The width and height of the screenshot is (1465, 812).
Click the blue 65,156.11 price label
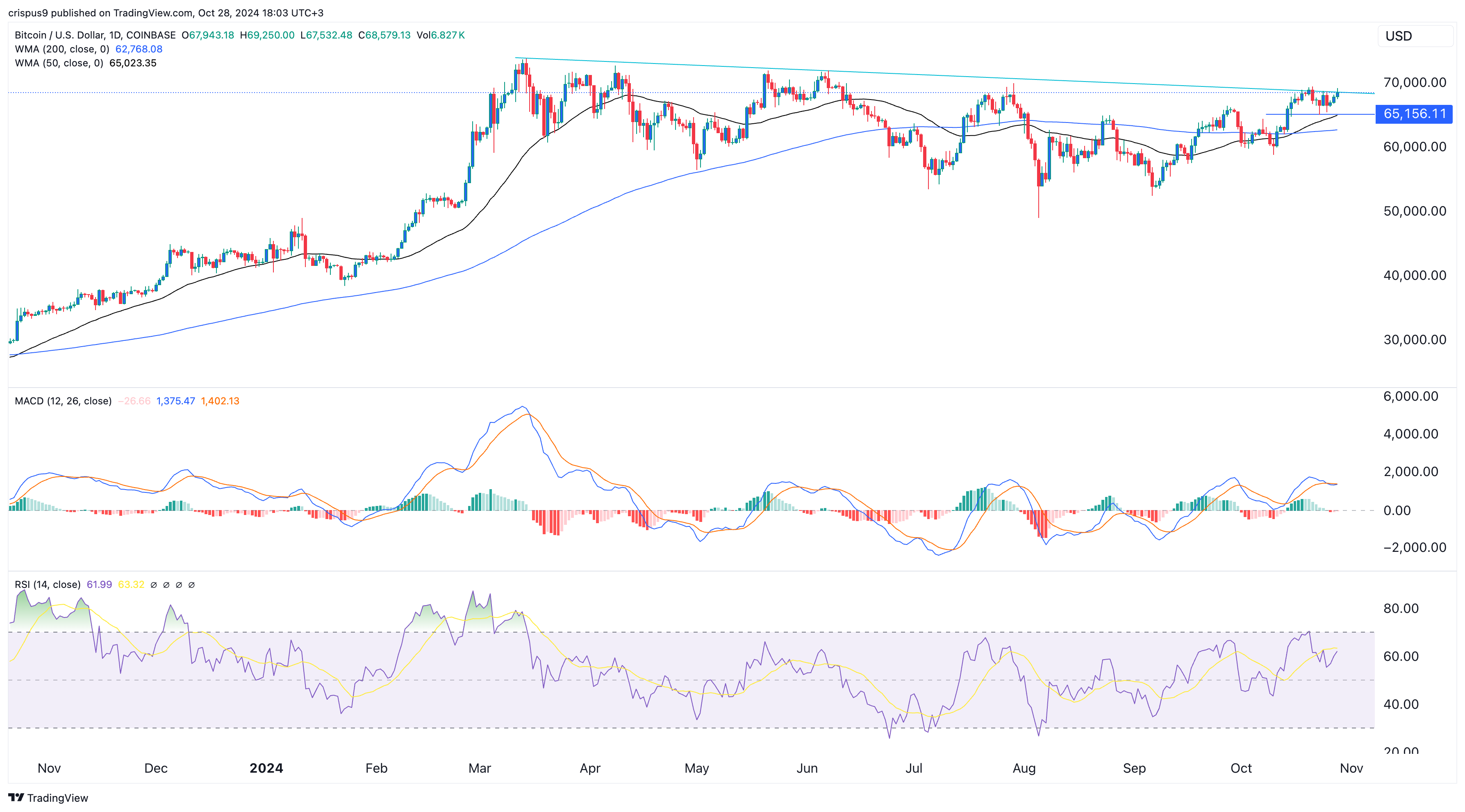click(1414, 113)
